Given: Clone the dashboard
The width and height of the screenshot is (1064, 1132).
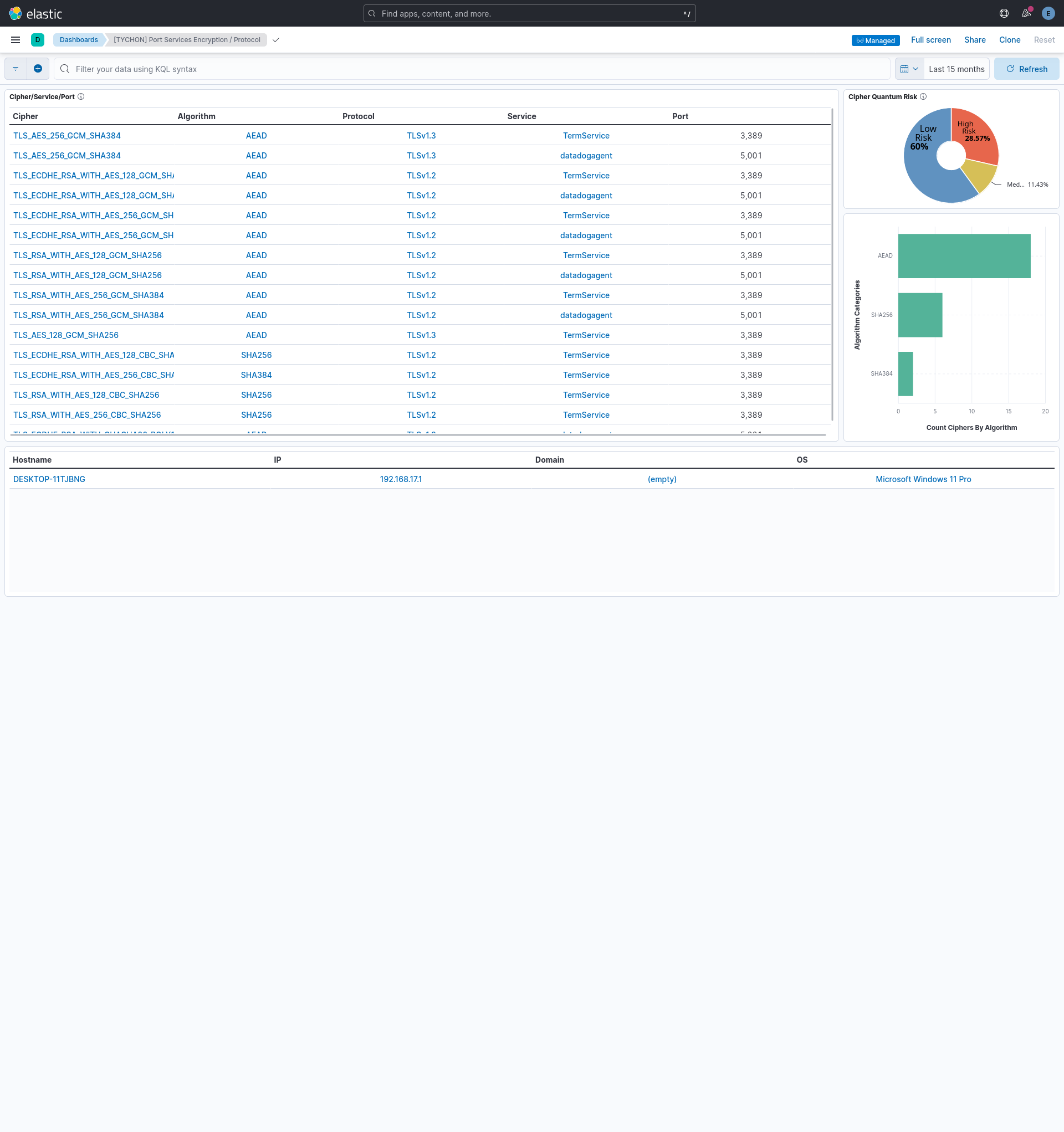Looking at the screenshot, I should click(x=1009, y=40).
